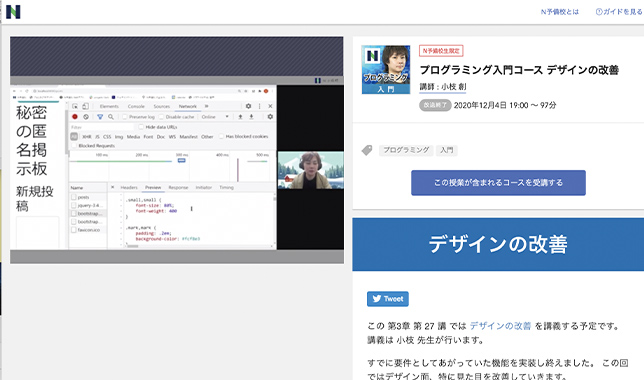Open the Response tab of the request

(x=178, y=187)
